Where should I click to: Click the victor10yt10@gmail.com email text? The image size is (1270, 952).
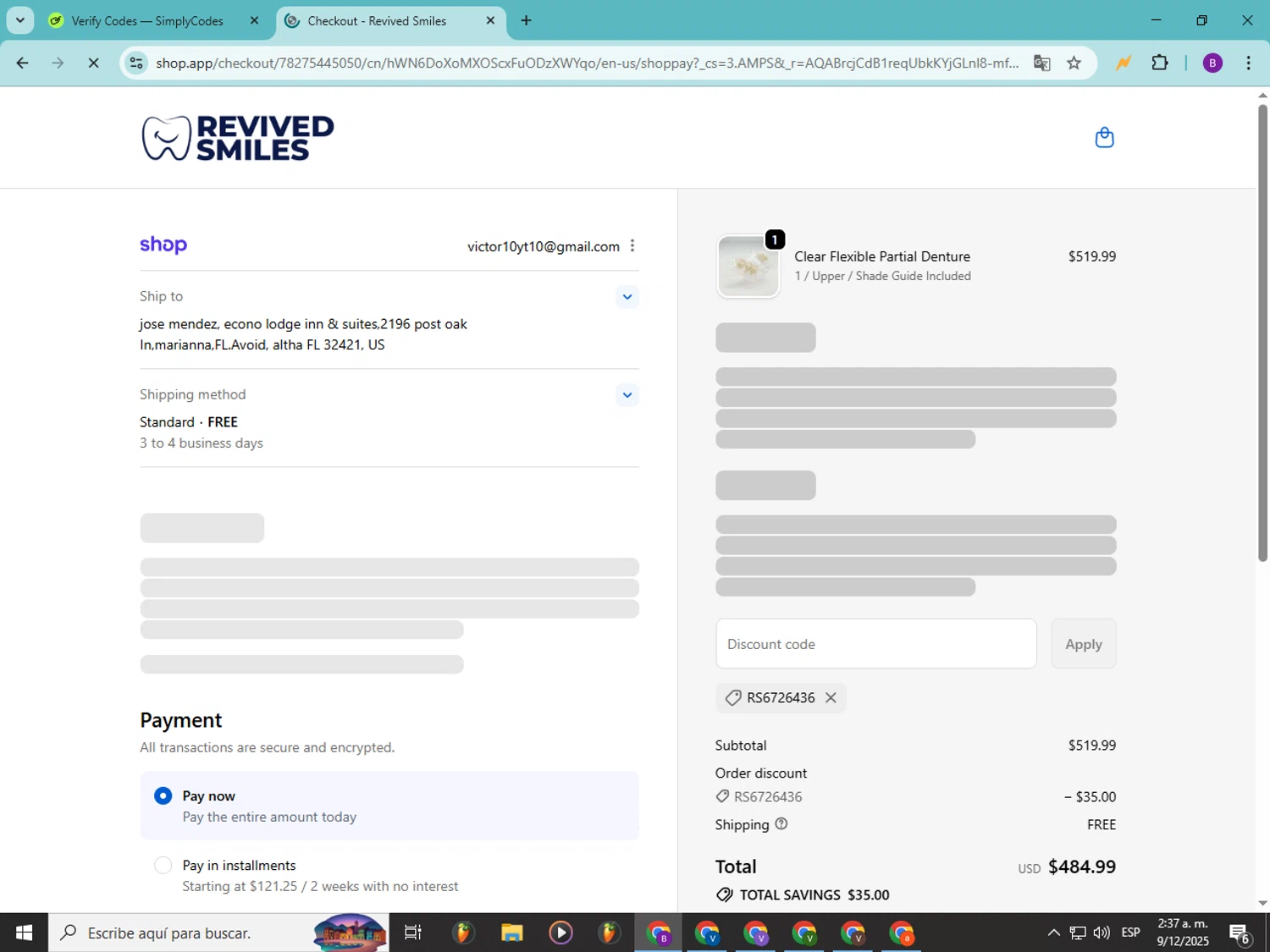[x=544, y=246]
